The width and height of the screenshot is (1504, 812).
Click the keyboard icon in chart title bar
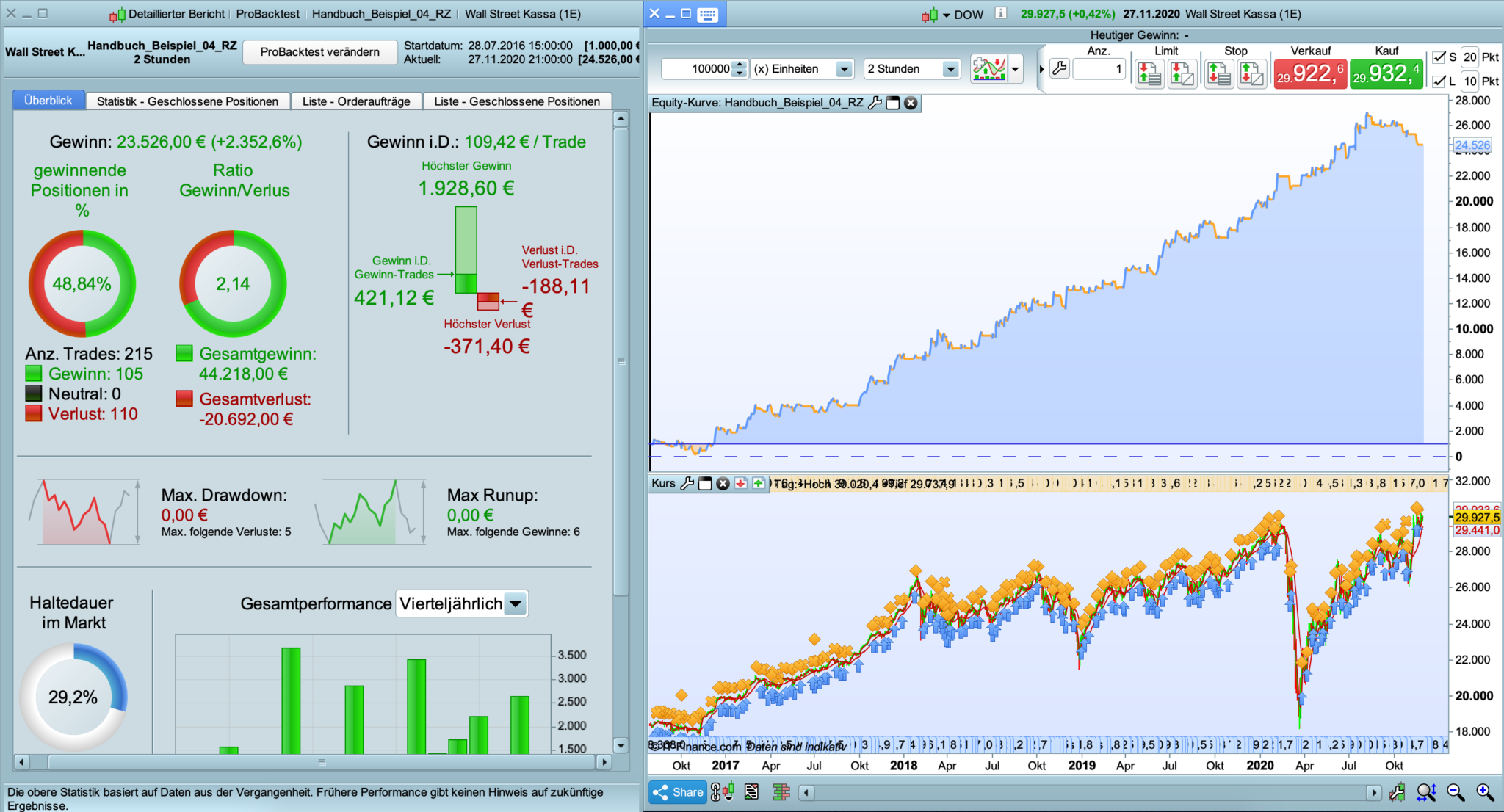point(707,14)
